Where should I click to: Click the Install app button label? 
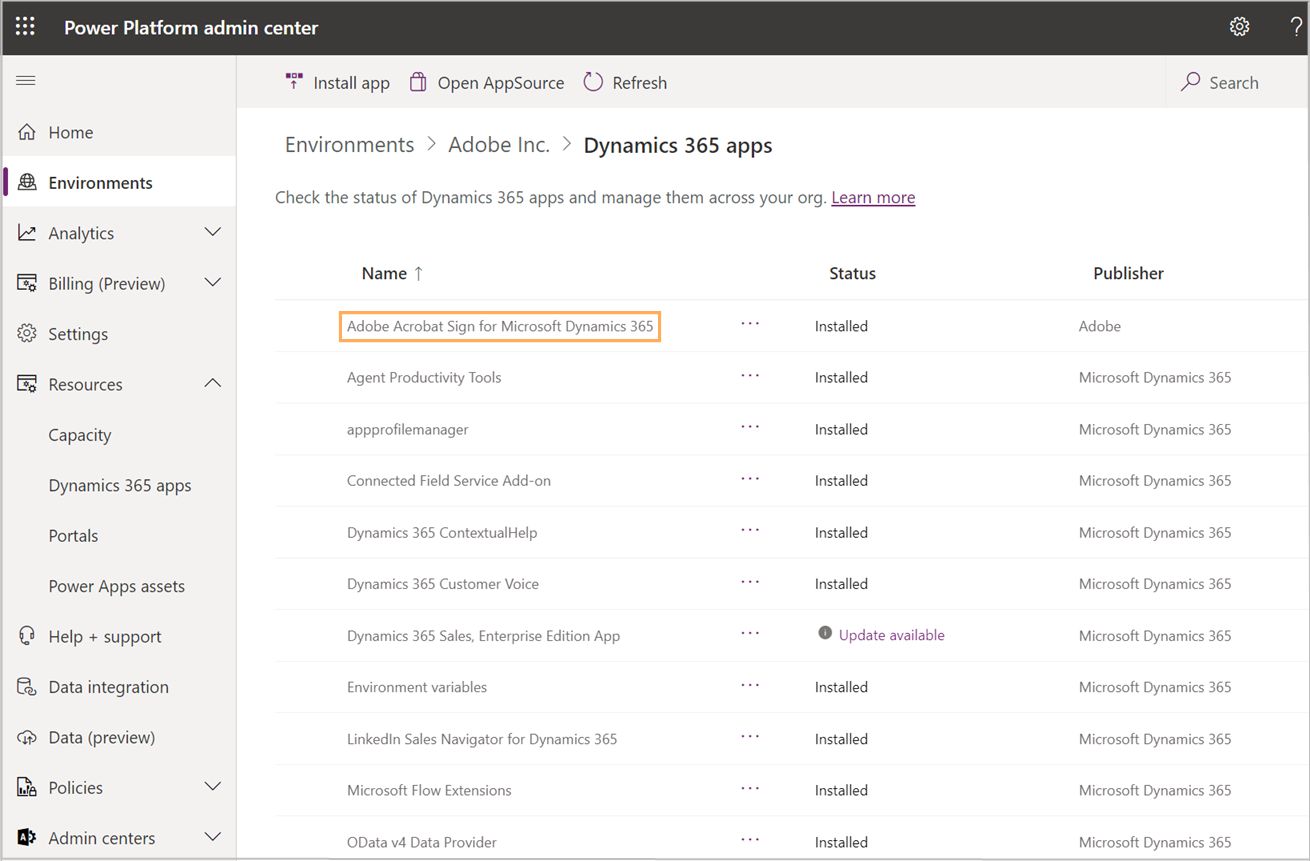(x=352, y=83)
